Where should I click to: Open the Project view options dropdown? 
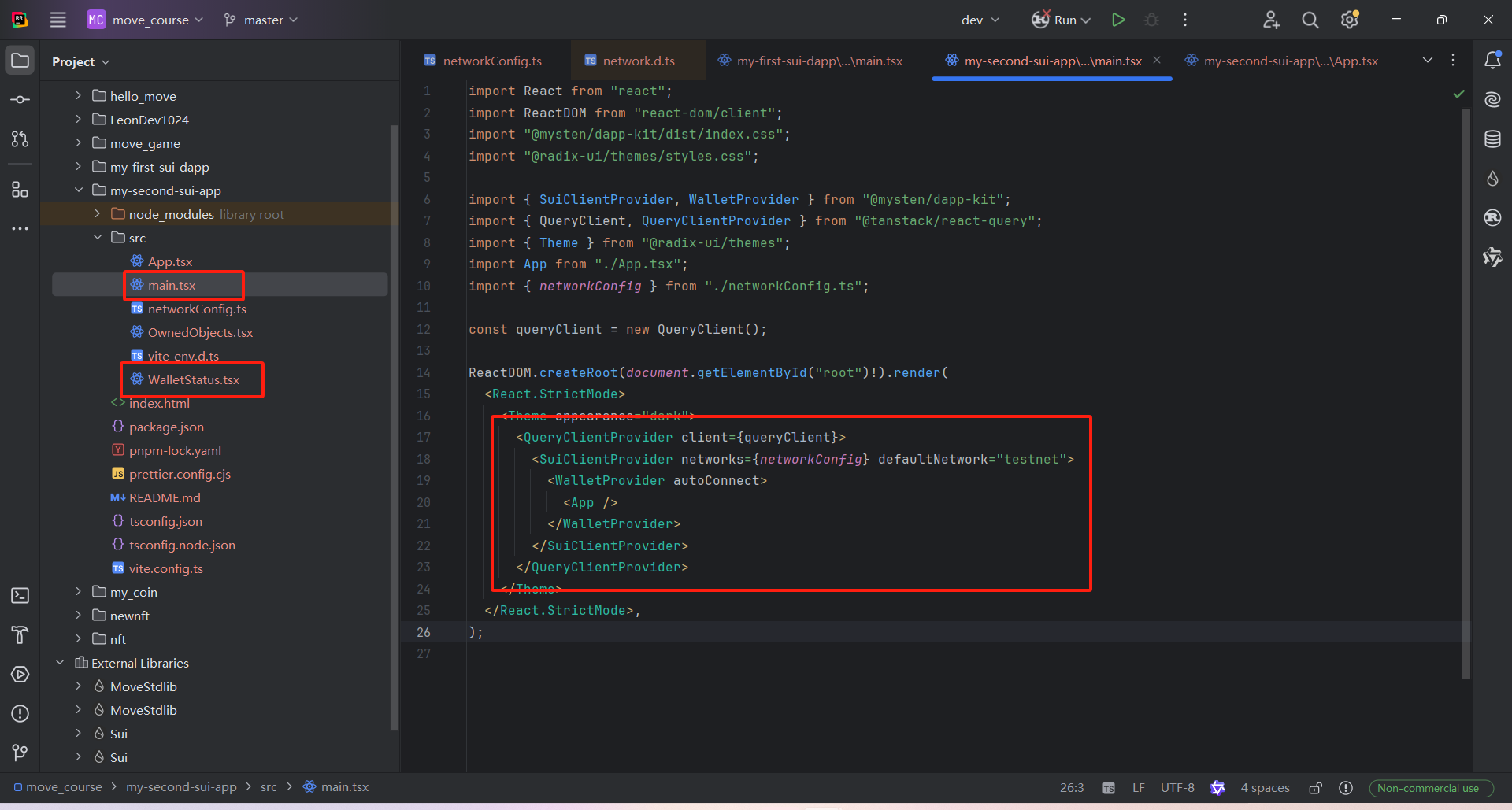coord(81,61)
